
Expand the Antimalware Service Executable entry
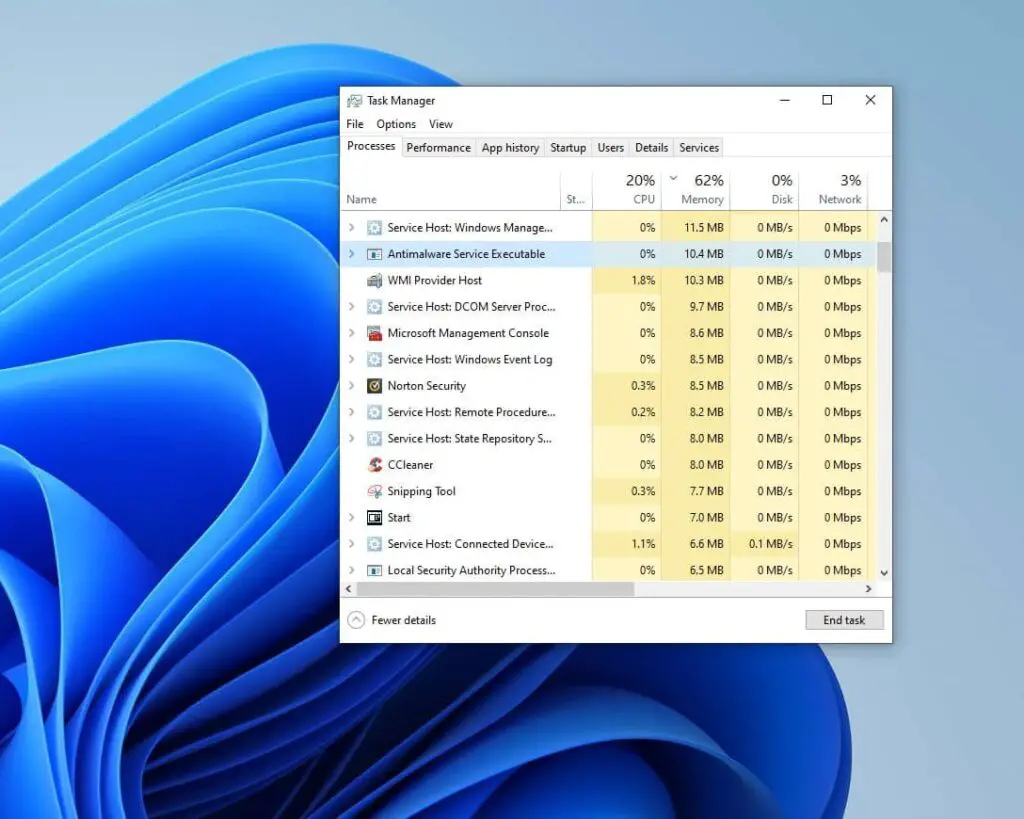tap(351, 254)
